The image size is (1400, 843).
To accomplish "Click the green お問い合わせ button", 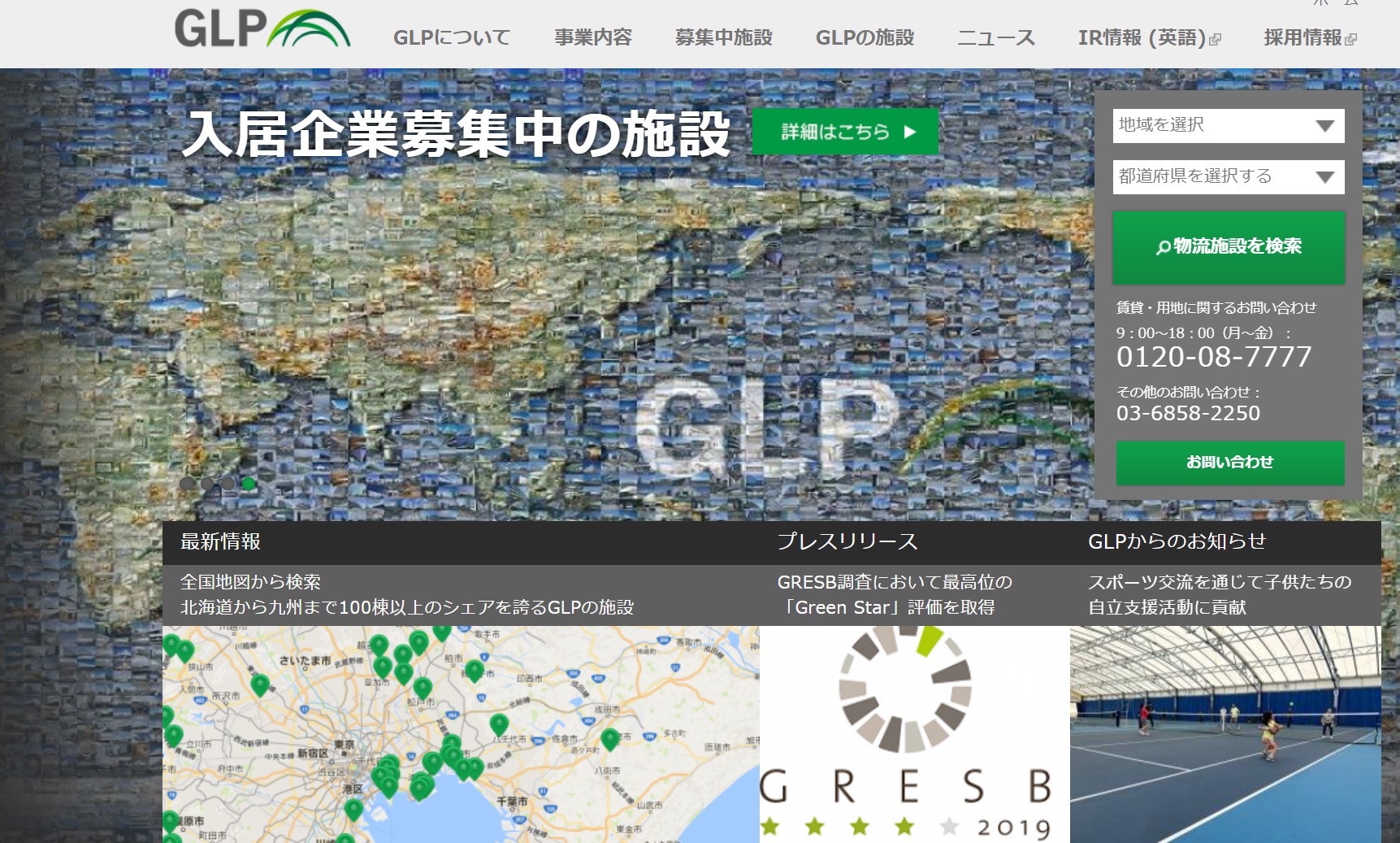I will (1230, 463).
